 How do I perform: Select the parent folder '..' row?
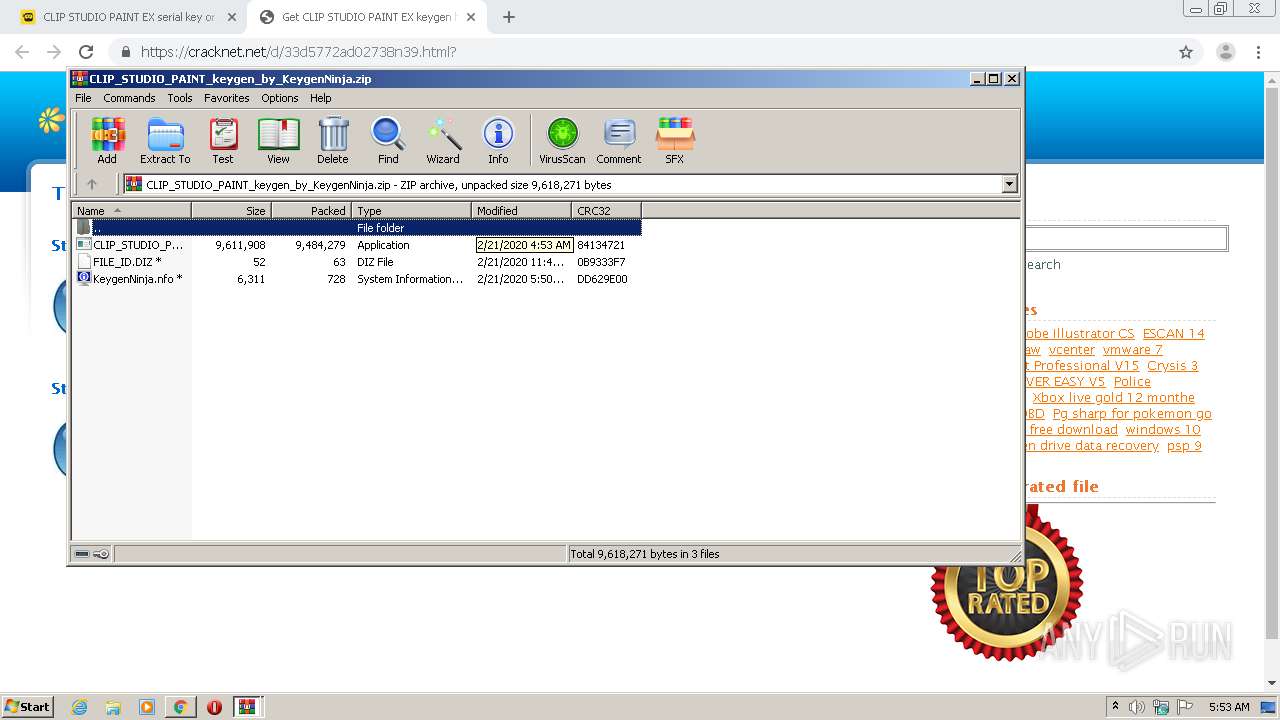357,228
